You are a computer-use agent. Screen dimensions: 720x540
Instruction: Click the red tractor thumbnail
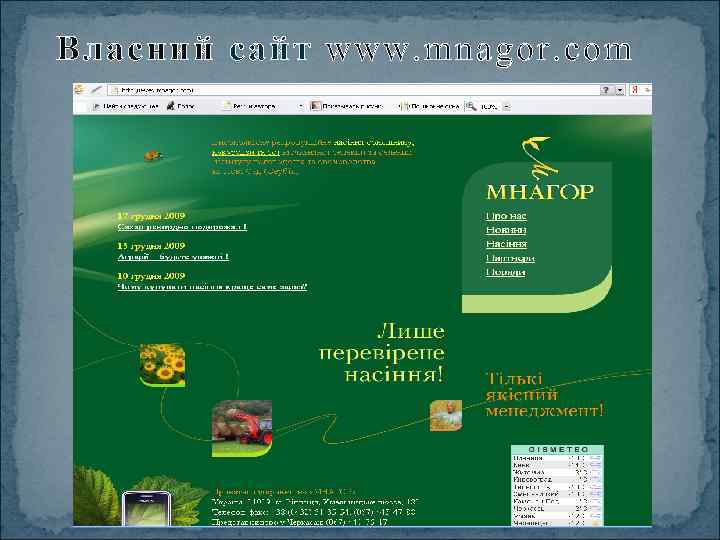(x=242, y=428)
